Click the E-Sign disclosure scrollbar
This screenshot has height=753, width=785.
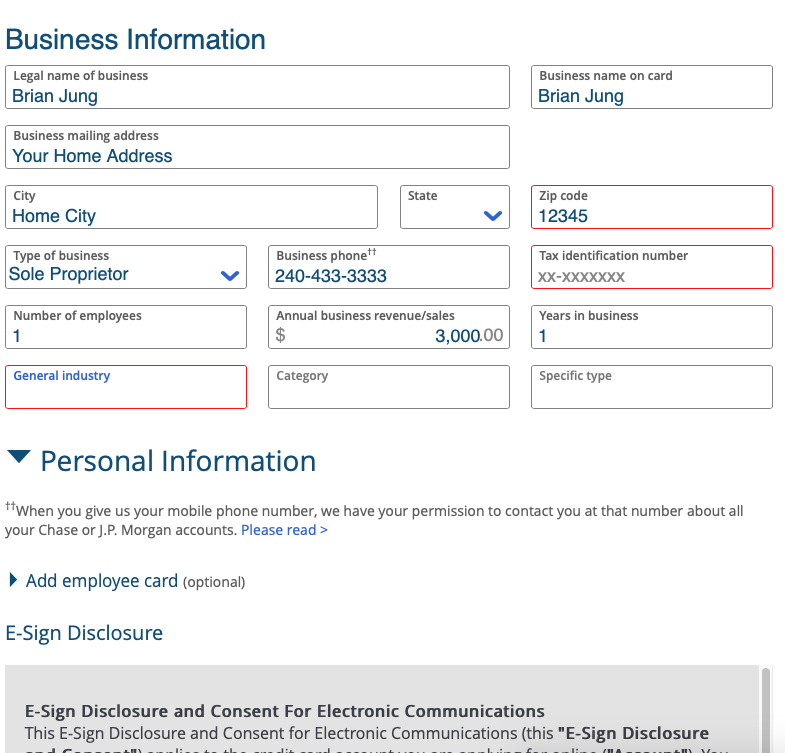tap(765, 710)
